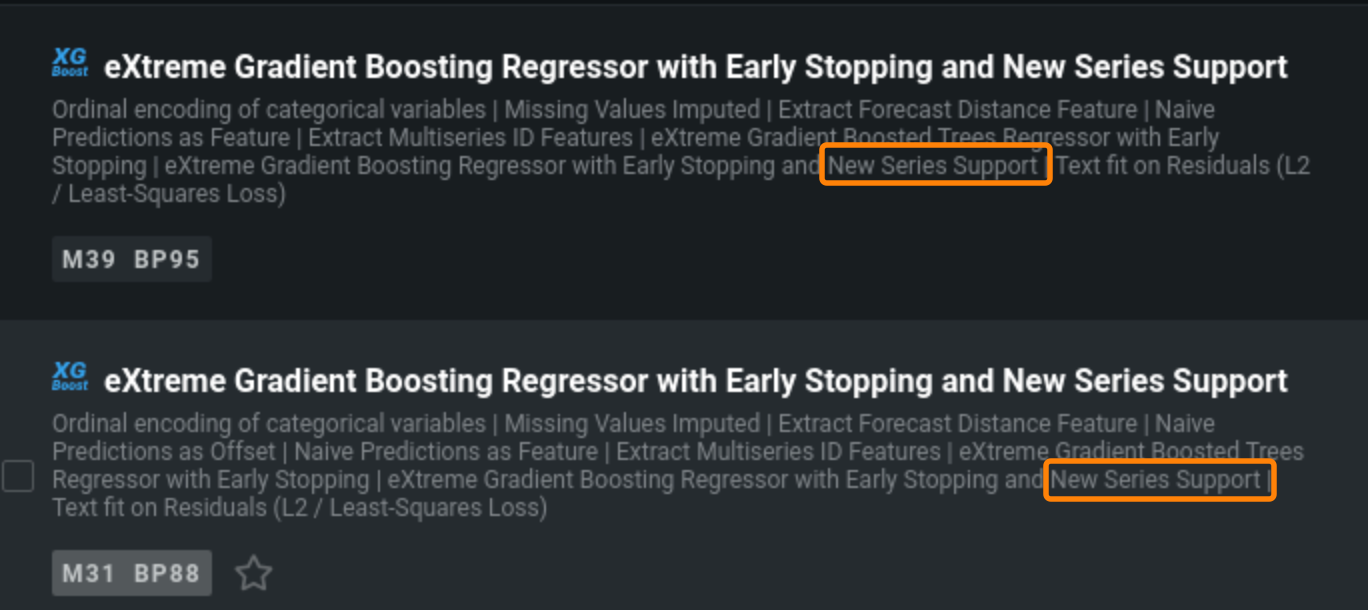Open the M39 model title

click(696, 67)
